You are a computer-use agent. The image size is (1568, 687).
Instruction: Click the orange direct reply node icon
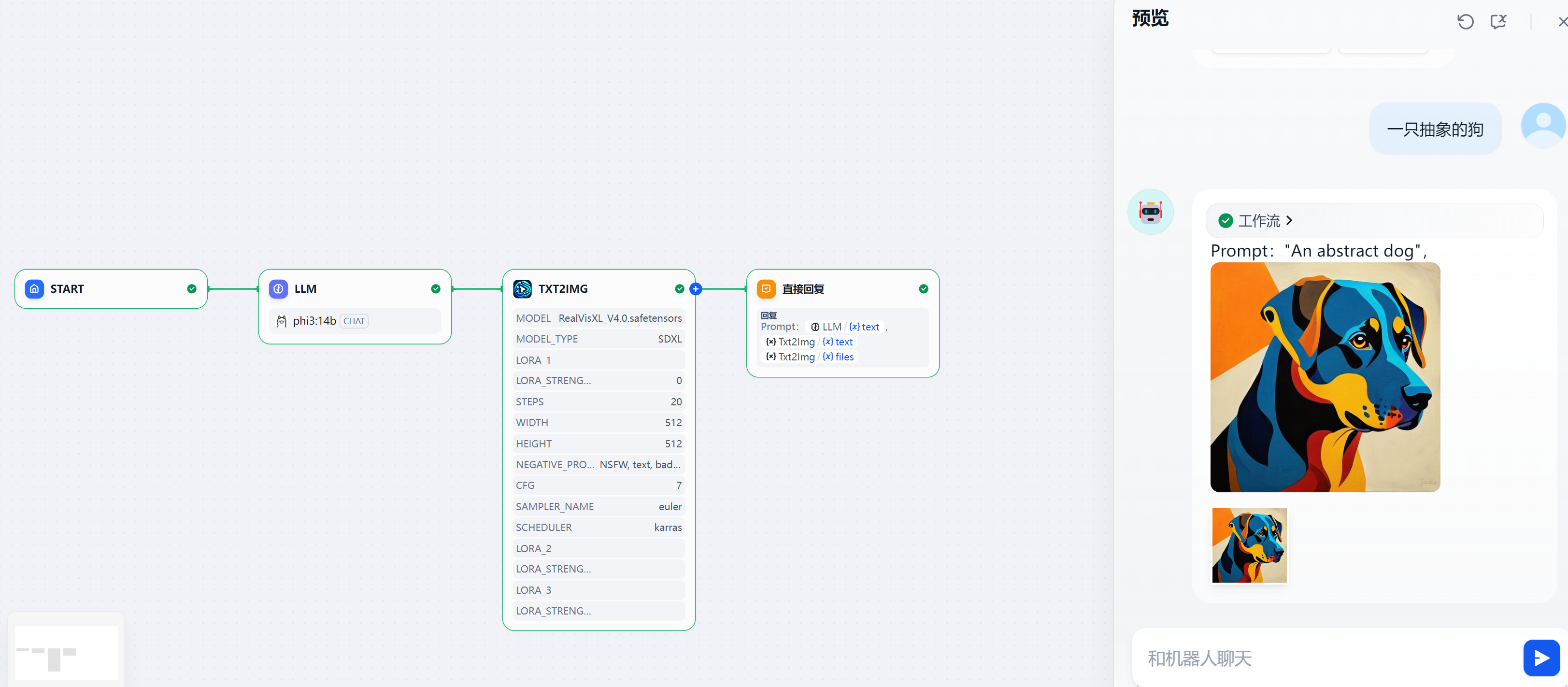pyautogui.click(x=766, y=289)
